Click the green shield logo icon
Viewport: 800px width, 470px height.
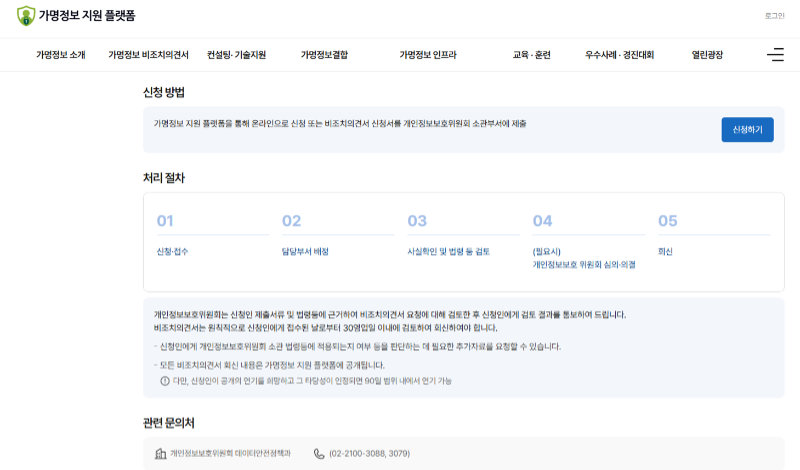click(x=26, y=16)
